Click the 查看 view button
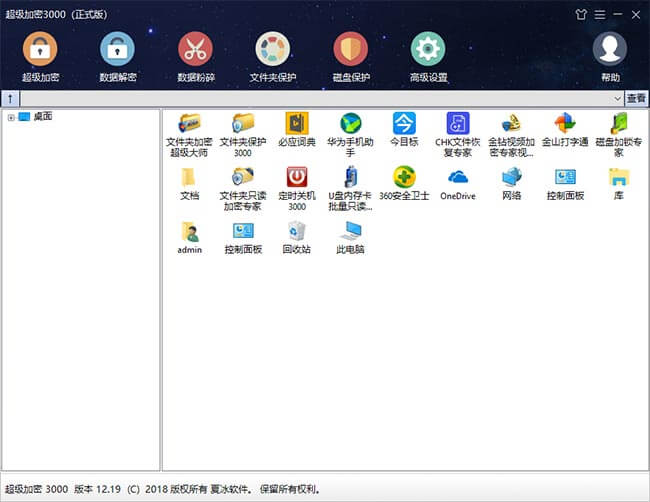 click(x=636, y=99)
